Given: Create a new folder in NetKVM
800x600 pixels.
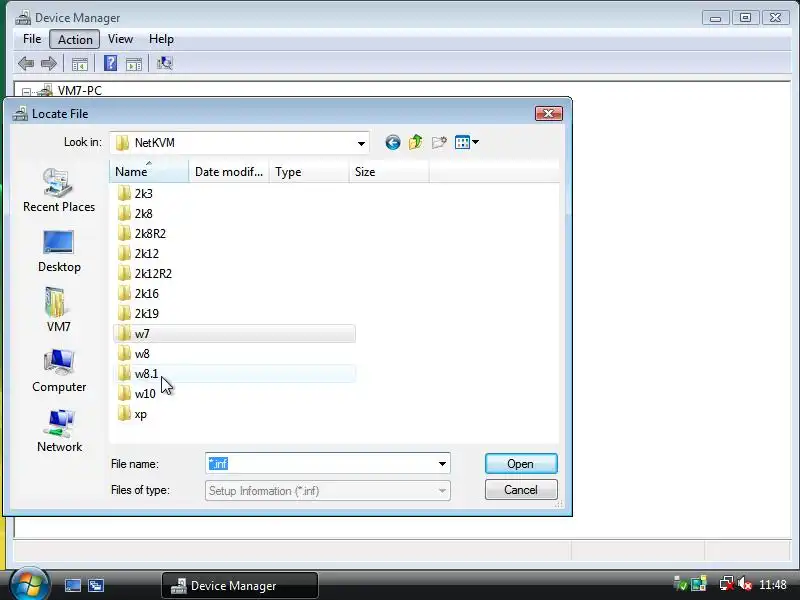Looking at the screenshot, I should (439, 142).
